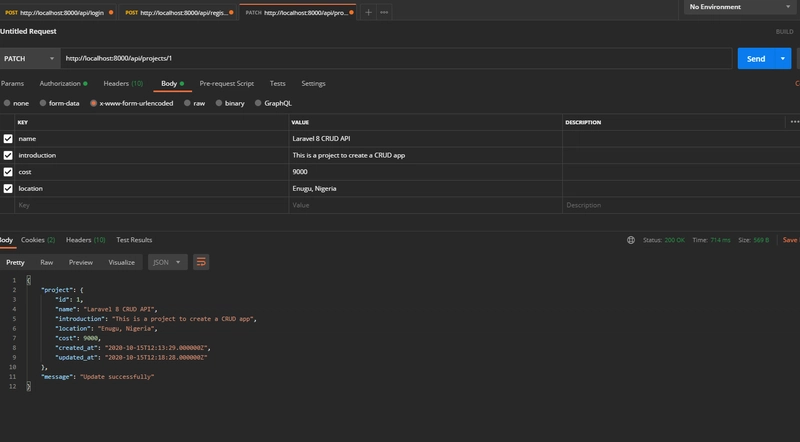Select the raw body type
This screenshot has width=800, height=442.
click(x=194, y=103)
